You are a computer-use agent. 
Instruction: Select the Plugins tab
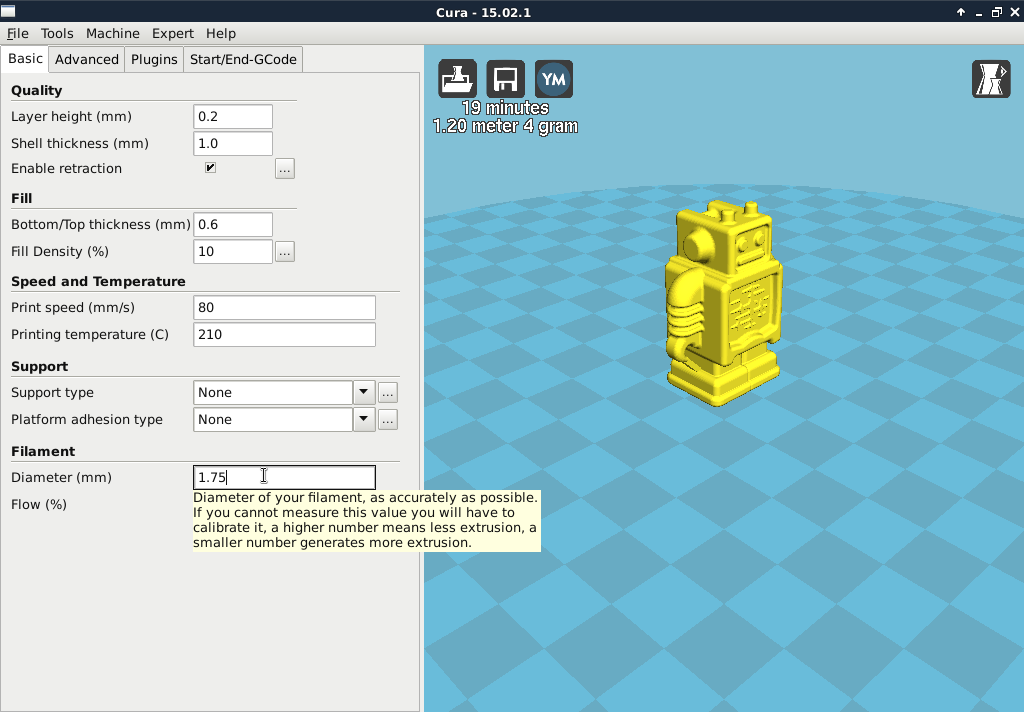pyautogui.click(x=154, y=59)
